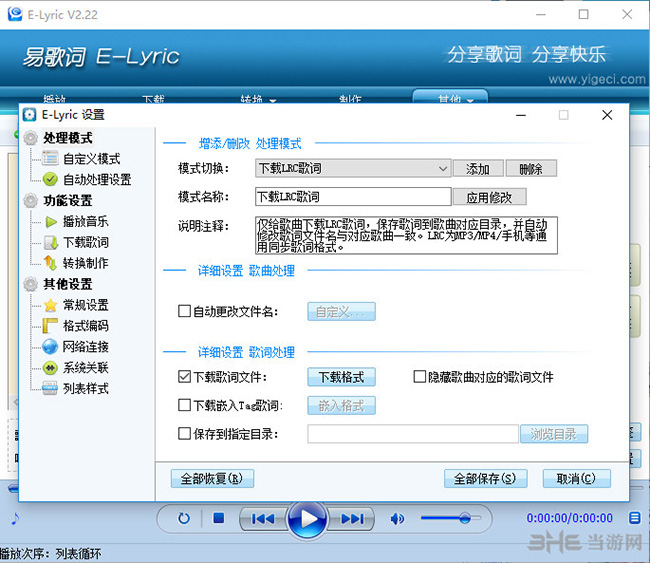Click the 自定义... button
Viewport: 650px width, 563px height.
coord(341,311)
